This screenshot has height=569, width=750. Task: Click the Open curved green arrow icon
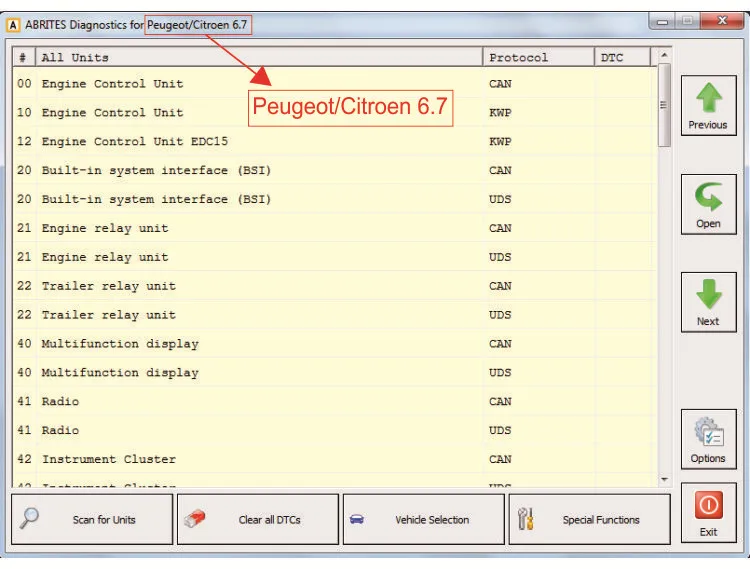click(x=708, y=197)
